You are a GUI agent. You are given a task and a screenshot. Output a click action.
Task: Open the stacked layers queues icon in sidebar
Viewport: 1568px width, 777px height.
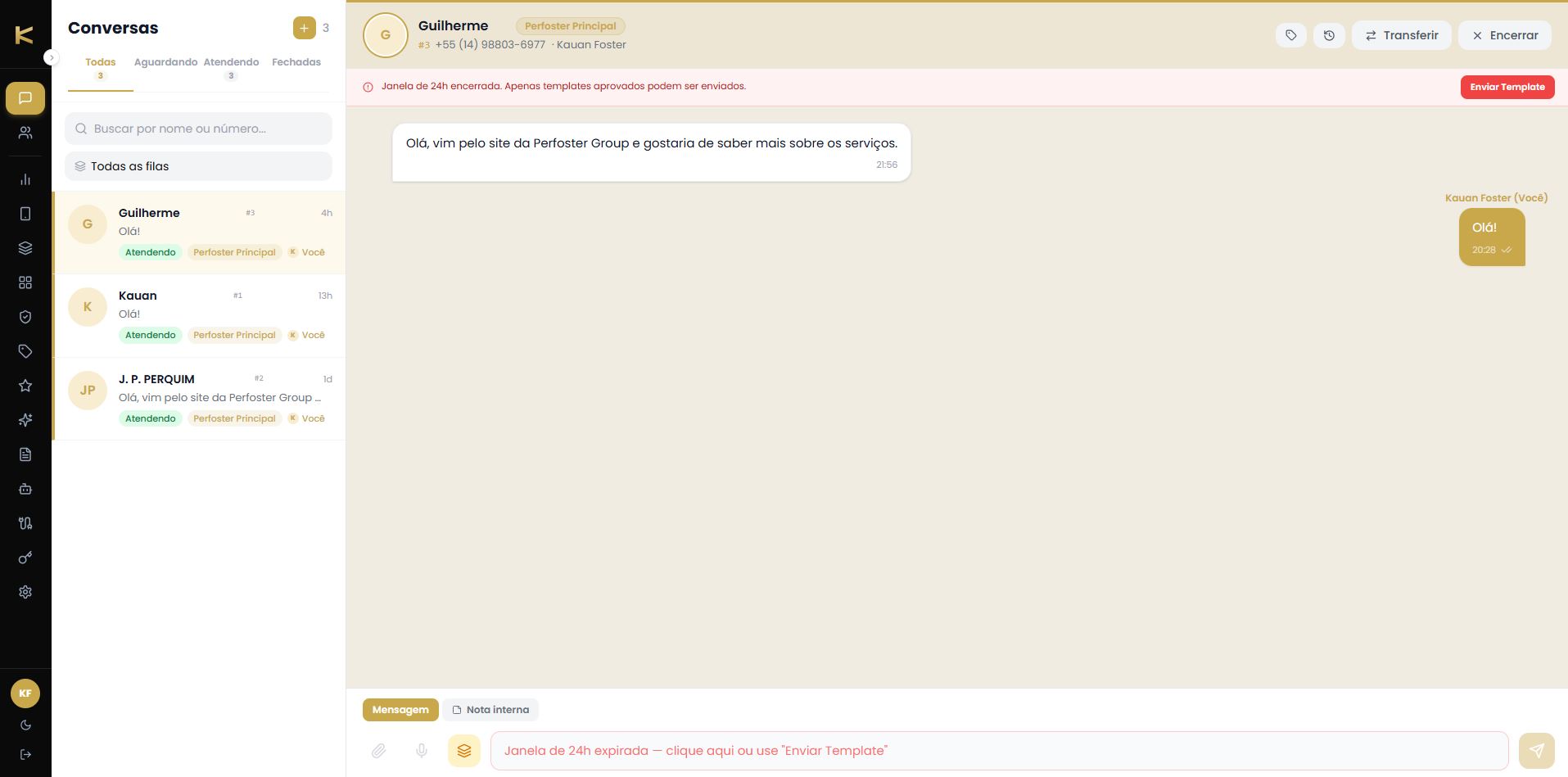[25, 248]
